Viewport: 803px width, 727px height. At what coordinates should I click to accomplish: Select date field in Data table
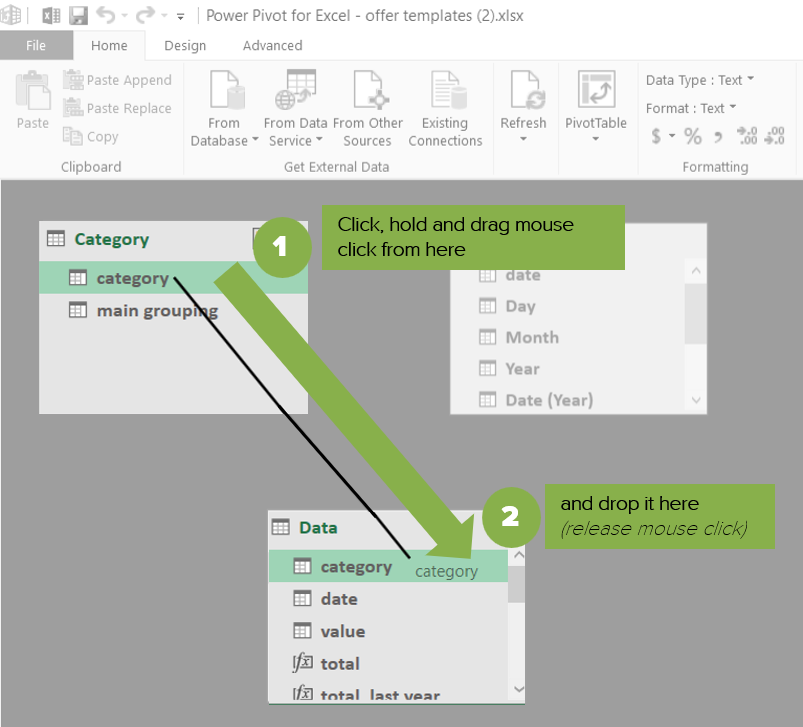tap(388, 598)
